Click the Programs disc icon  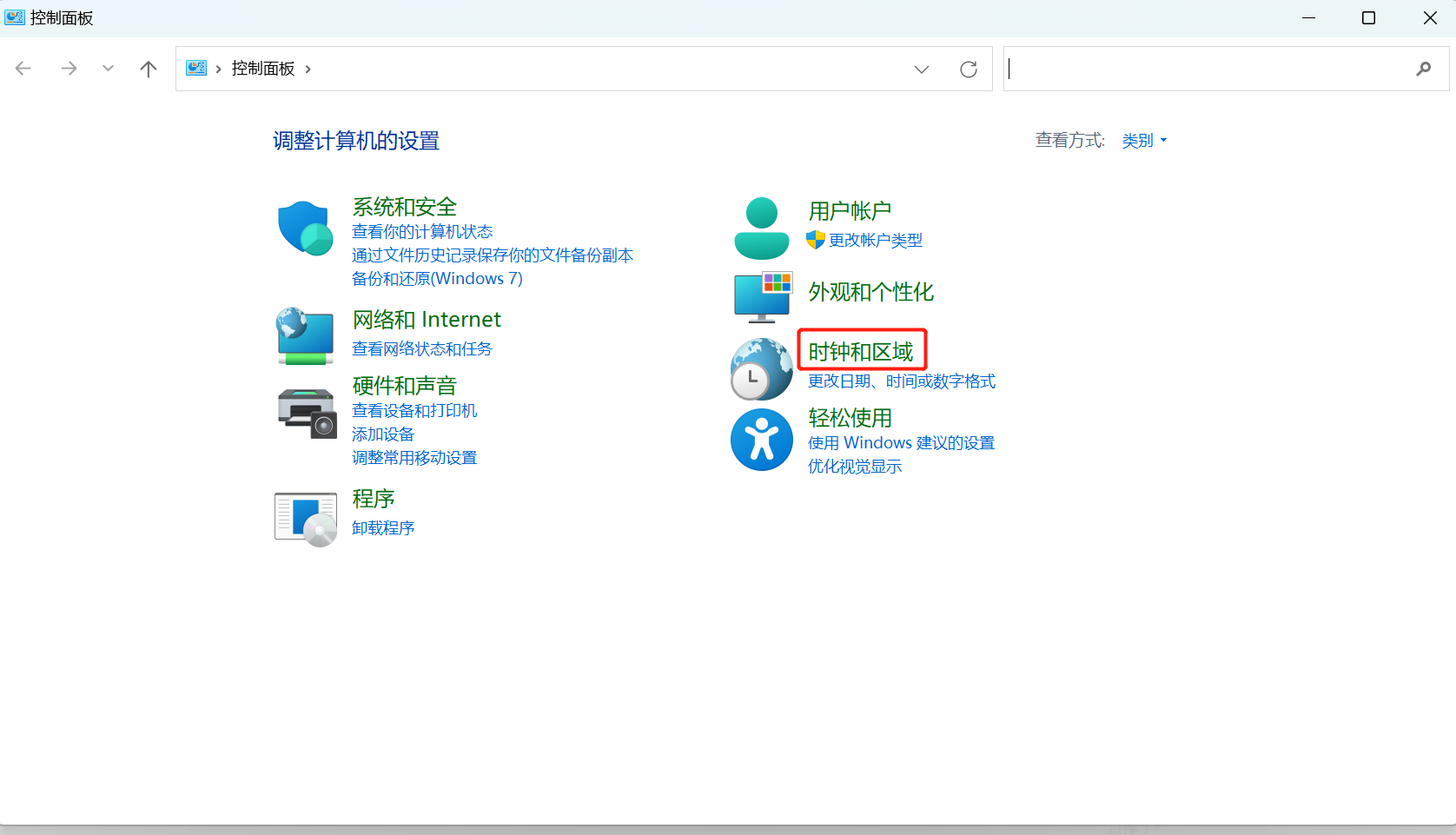[x=306, y=520]
